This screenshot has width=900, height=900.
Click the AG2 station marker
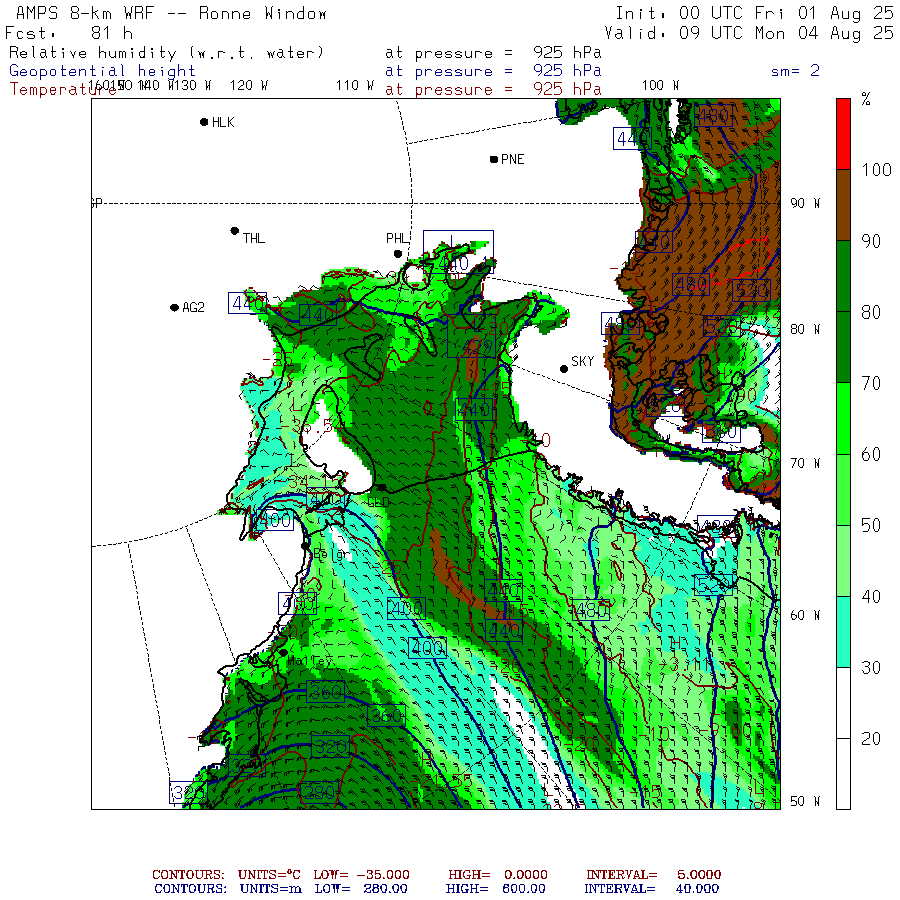tap(174, 308)
